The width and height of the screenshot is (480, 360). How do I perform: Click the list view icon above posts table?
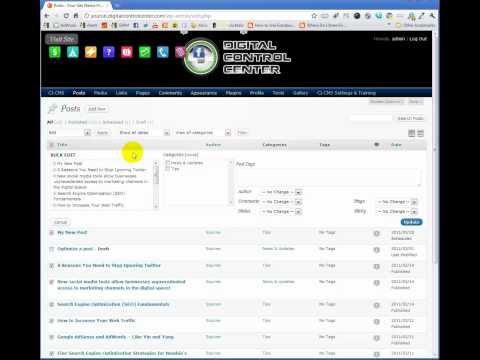[412, 133]
